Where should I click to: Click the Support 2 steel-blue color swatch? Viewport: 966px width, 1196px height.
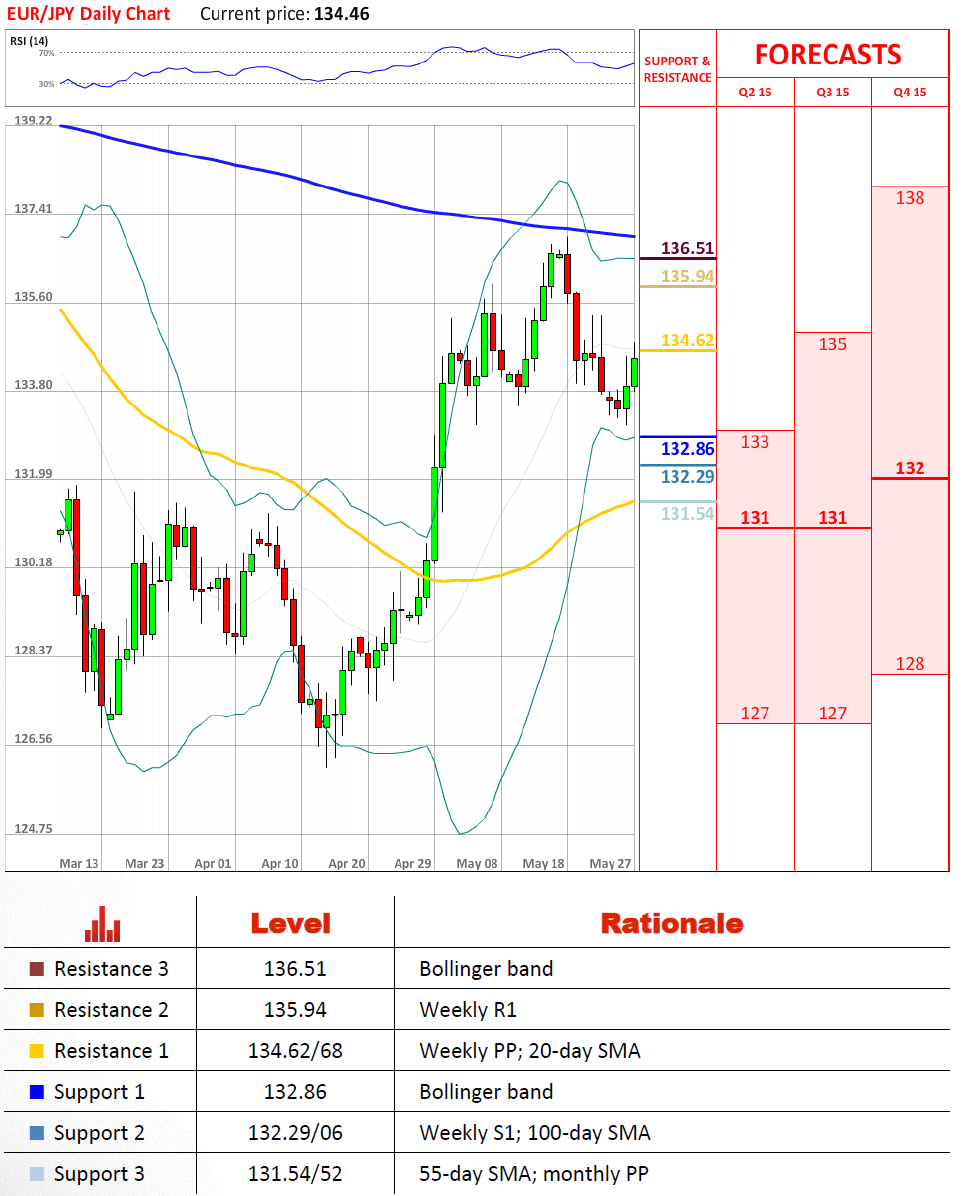(37, 1133)
